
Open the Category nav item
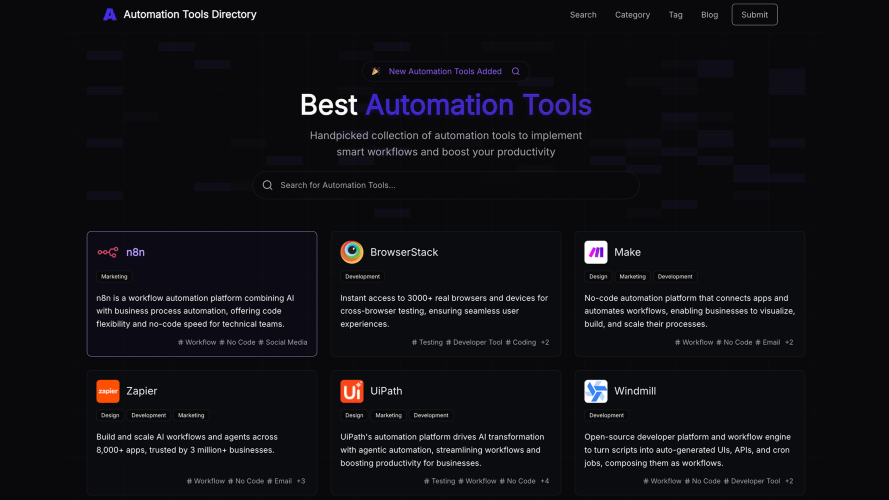632,15
